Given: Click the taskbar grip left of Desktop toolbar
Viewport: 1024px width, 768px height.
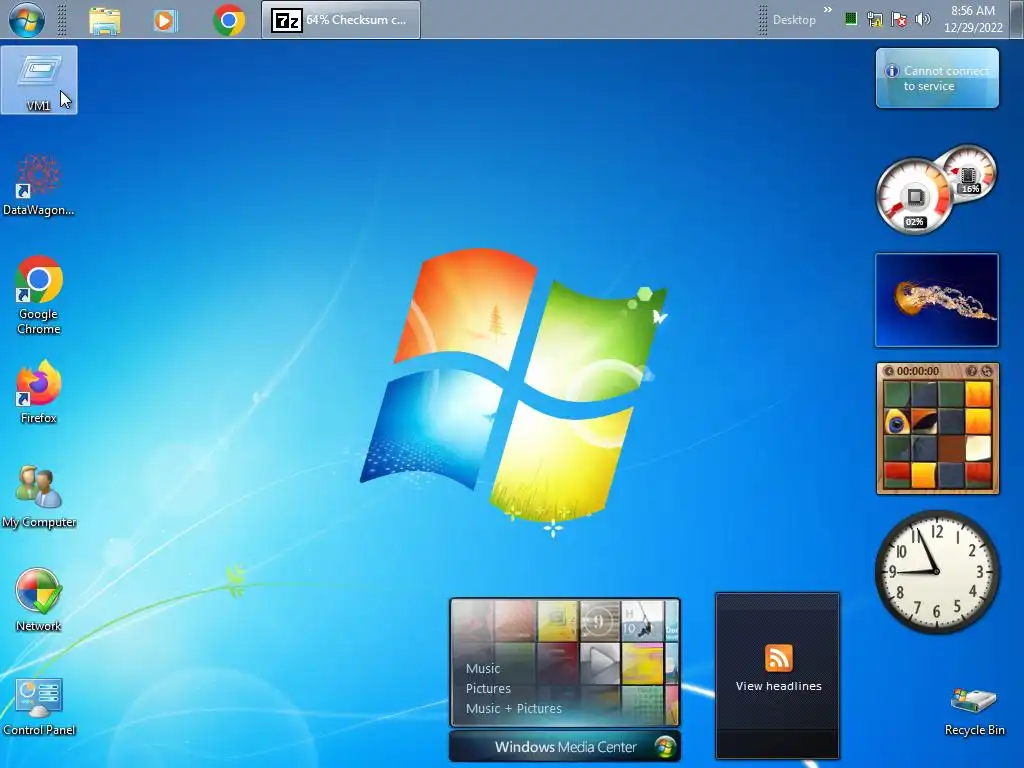Looking at the screenshot, I should (x=762, y=20).
